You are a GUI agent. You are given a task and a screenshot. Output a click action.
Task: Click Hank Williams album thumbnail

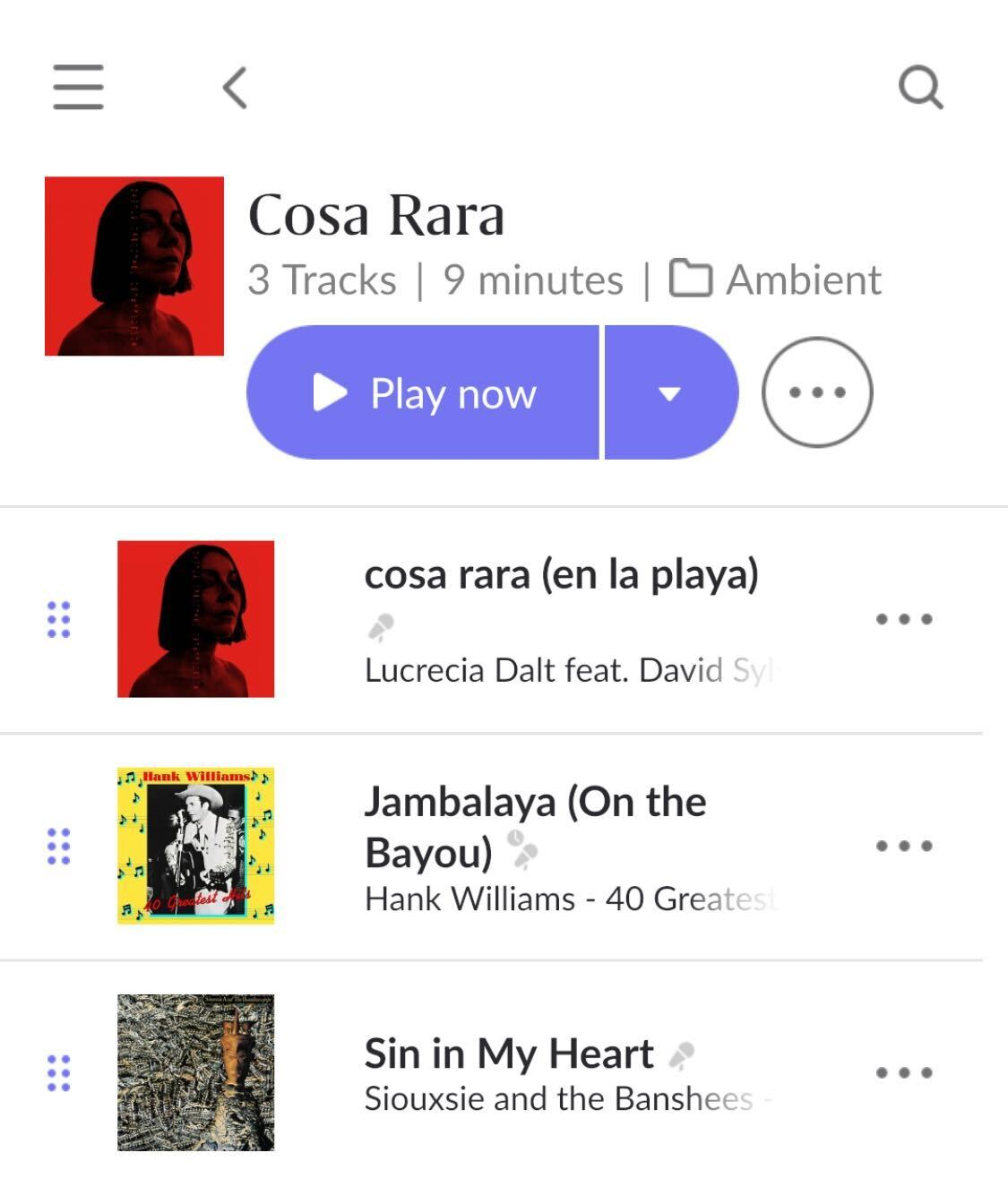pyautogui.click(x=195, y=846)
